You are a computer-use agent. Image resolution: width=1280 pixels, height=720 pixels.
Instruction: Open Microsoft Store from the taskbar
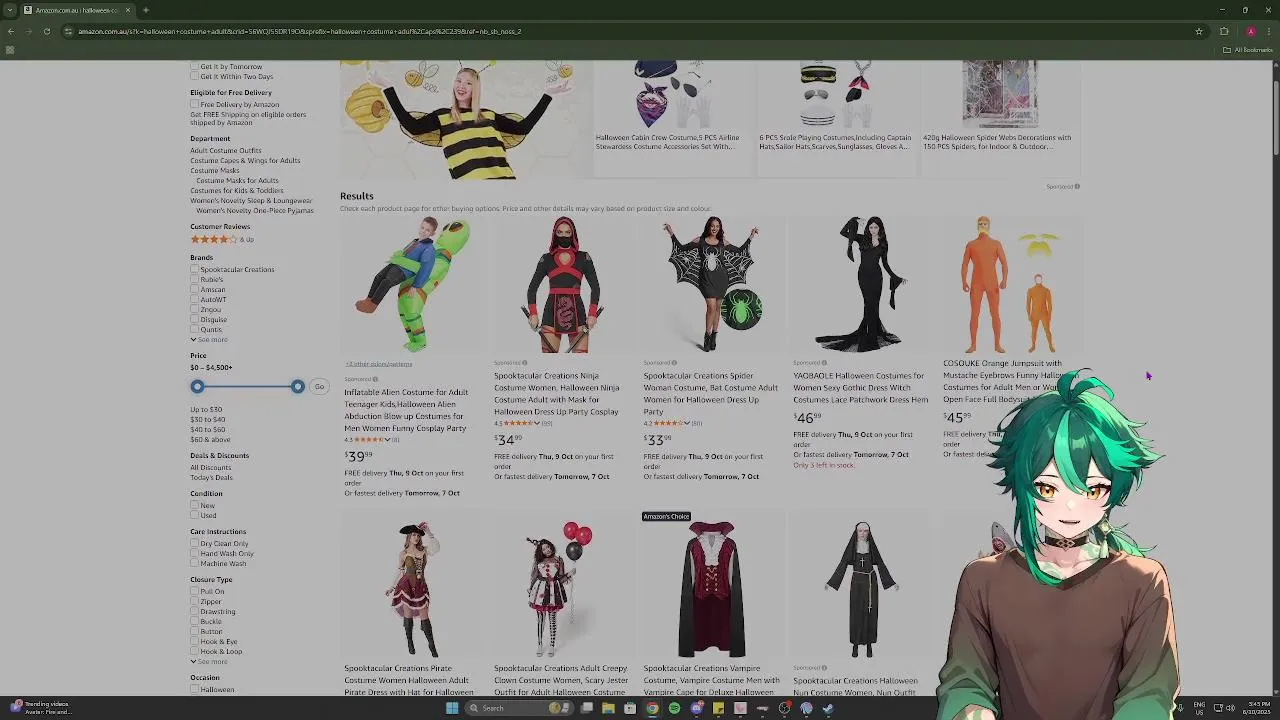point(630,708)
